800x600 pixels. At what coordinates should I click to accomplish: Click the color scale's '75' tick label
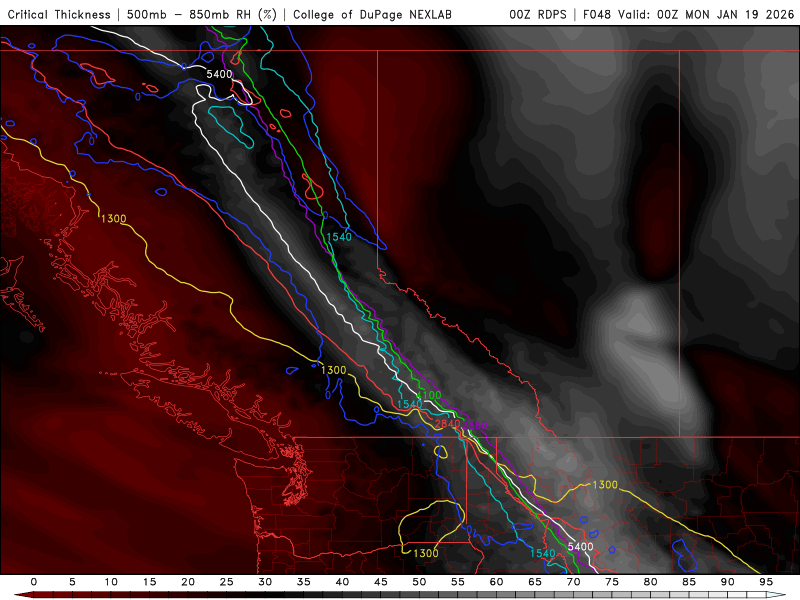coord(612,582)
